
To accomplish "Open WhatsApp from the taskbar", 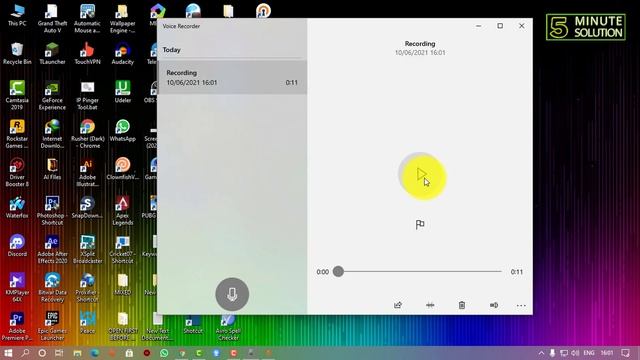I will point(164,353).
